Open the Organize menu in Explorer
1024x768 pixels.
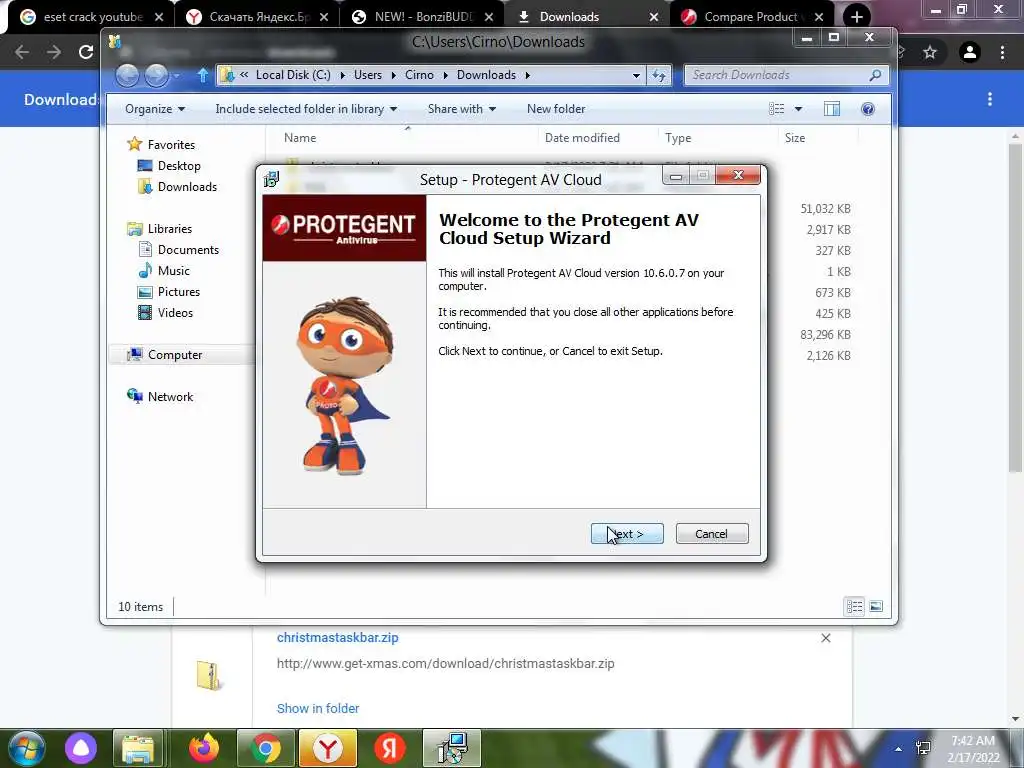pos(155,109)
